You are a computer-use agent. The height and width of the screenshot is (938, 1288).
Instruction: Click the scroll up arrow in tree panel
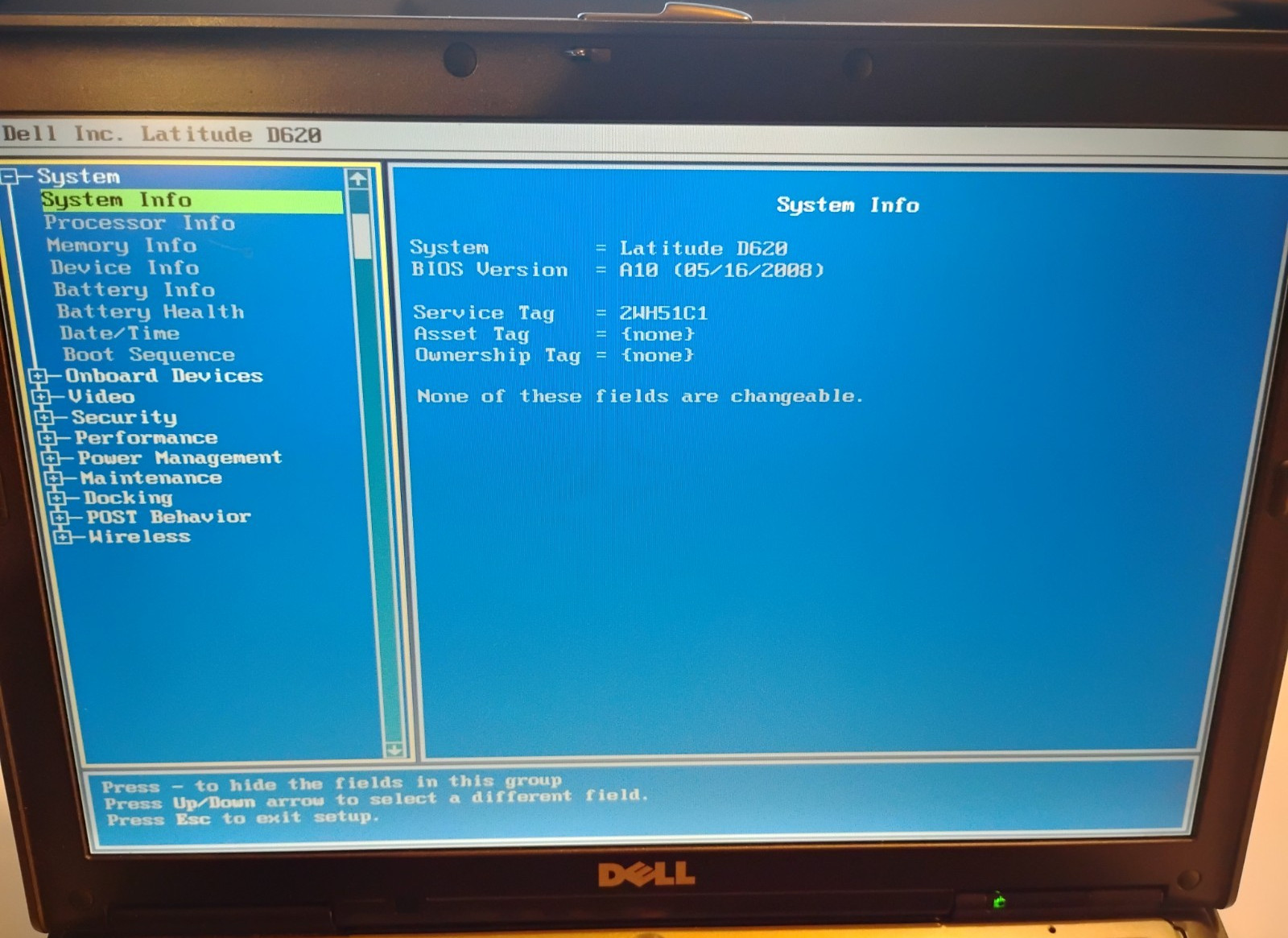pyautogui.click(x=358, y=179)
